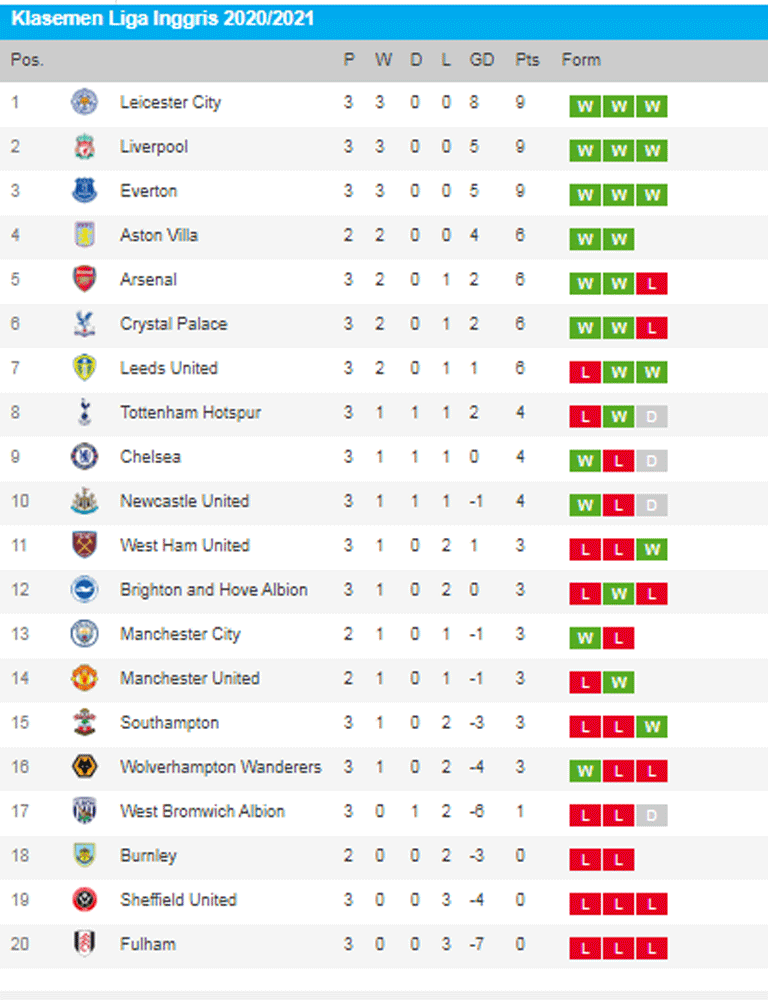Click Fulham's last L form badge

click(x=652, y=949)
